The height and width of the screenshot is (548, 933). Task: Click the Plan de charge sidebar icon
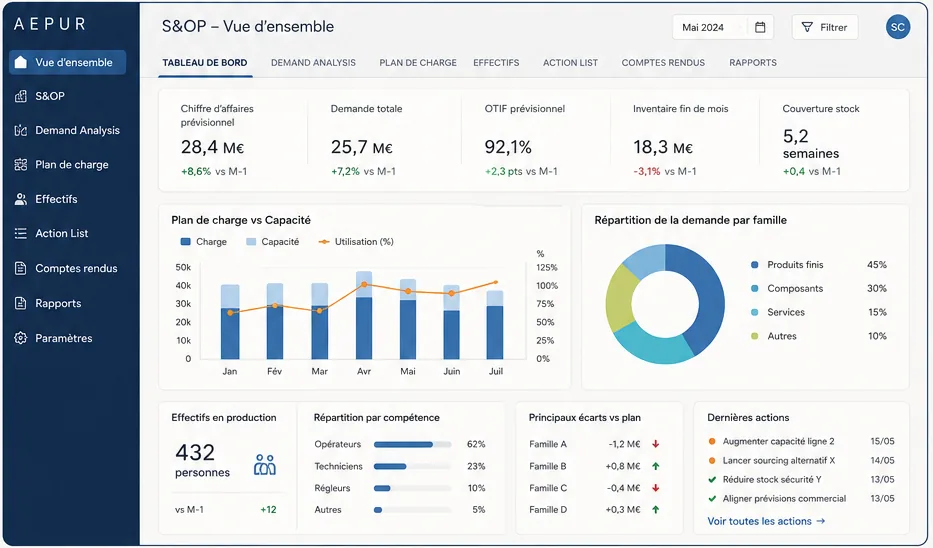pyautogui.click(x=20, y=165)
